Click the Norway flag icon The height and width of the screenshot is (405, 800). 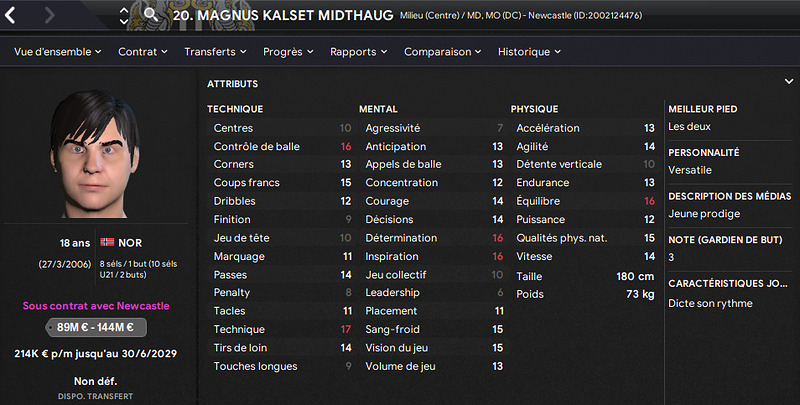coord(105,242)
